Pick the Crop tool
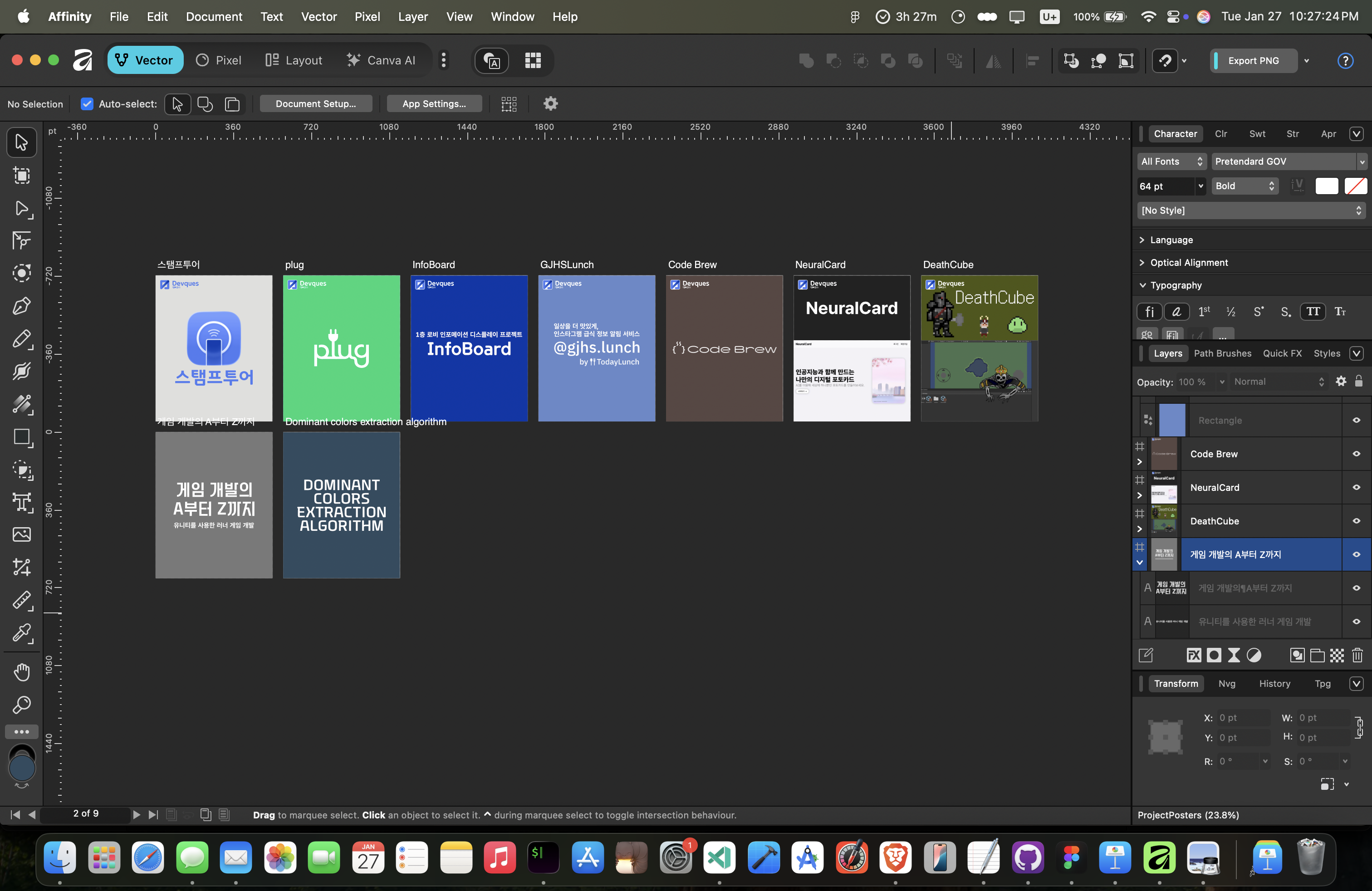Image resolution: width=1372 pixels, height=891 pixels. pos(22,568)
